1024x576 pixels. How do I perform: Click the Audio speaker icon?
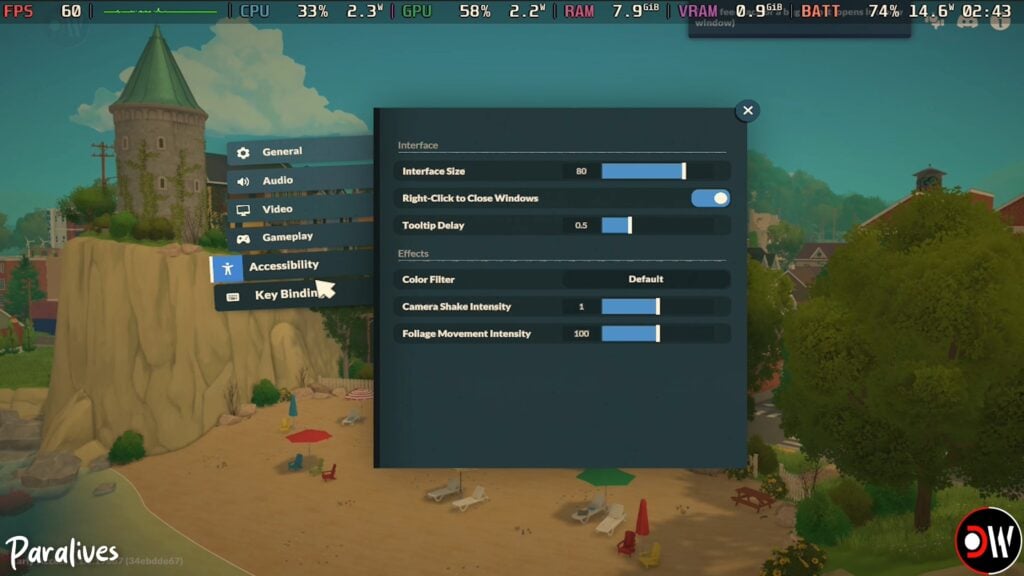pos(243,182)
